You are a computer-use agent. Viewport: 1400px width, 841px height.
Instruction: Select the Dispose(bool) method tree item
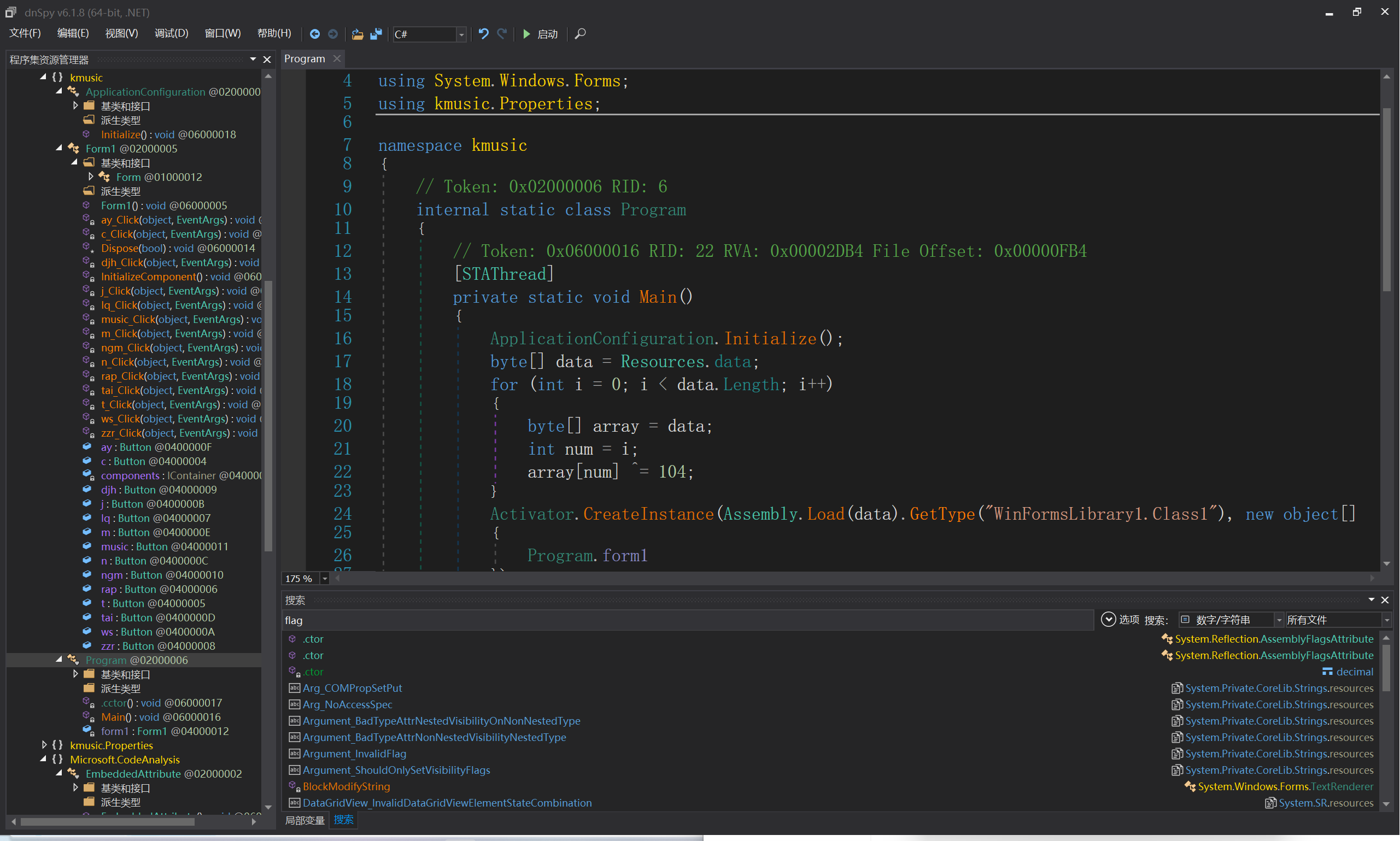(x=178, y=248)
